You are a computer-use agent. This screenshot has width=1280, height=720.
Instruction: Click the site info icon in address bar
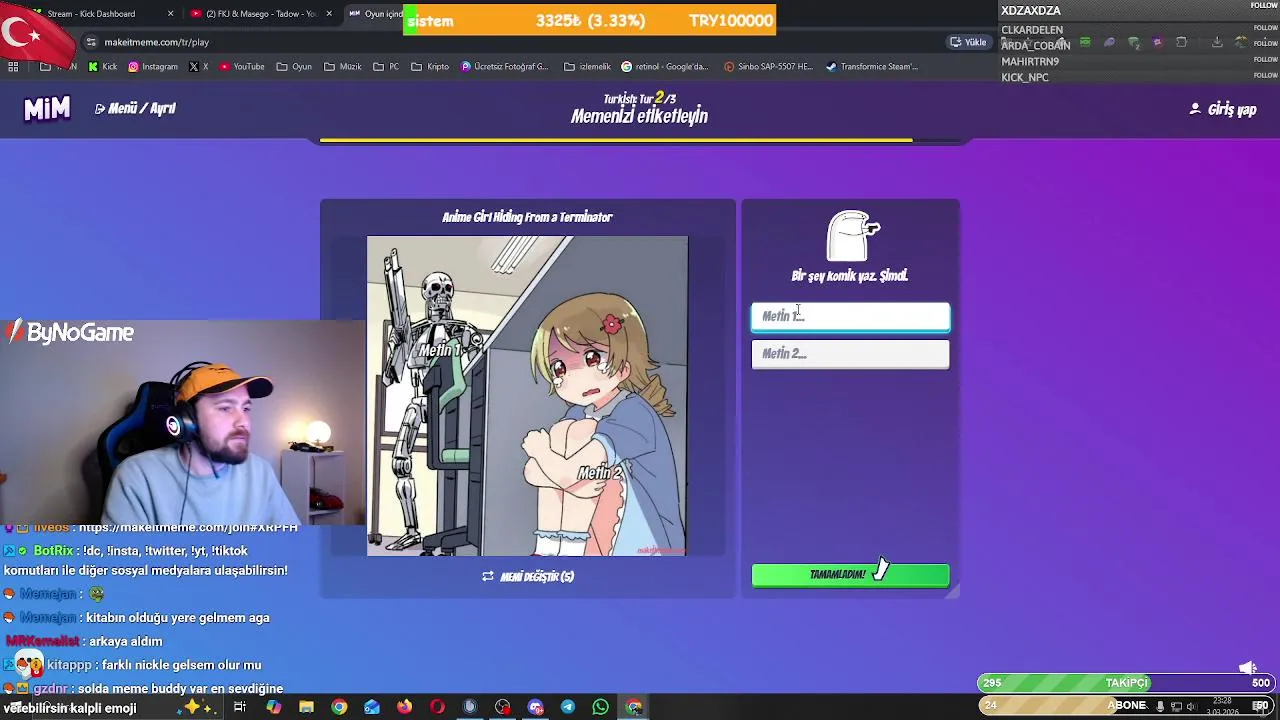click(91, 42)
